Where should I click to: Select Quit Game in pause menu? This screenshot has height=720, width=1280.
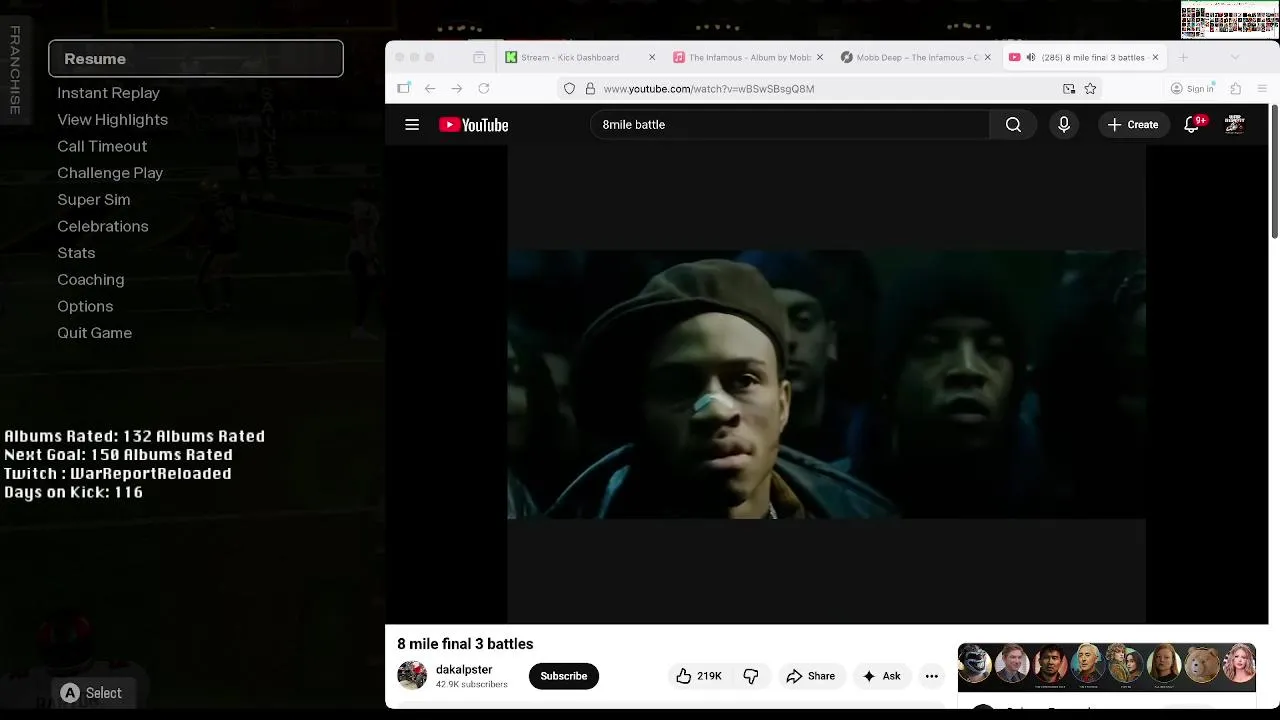click(x=94, y=333)
